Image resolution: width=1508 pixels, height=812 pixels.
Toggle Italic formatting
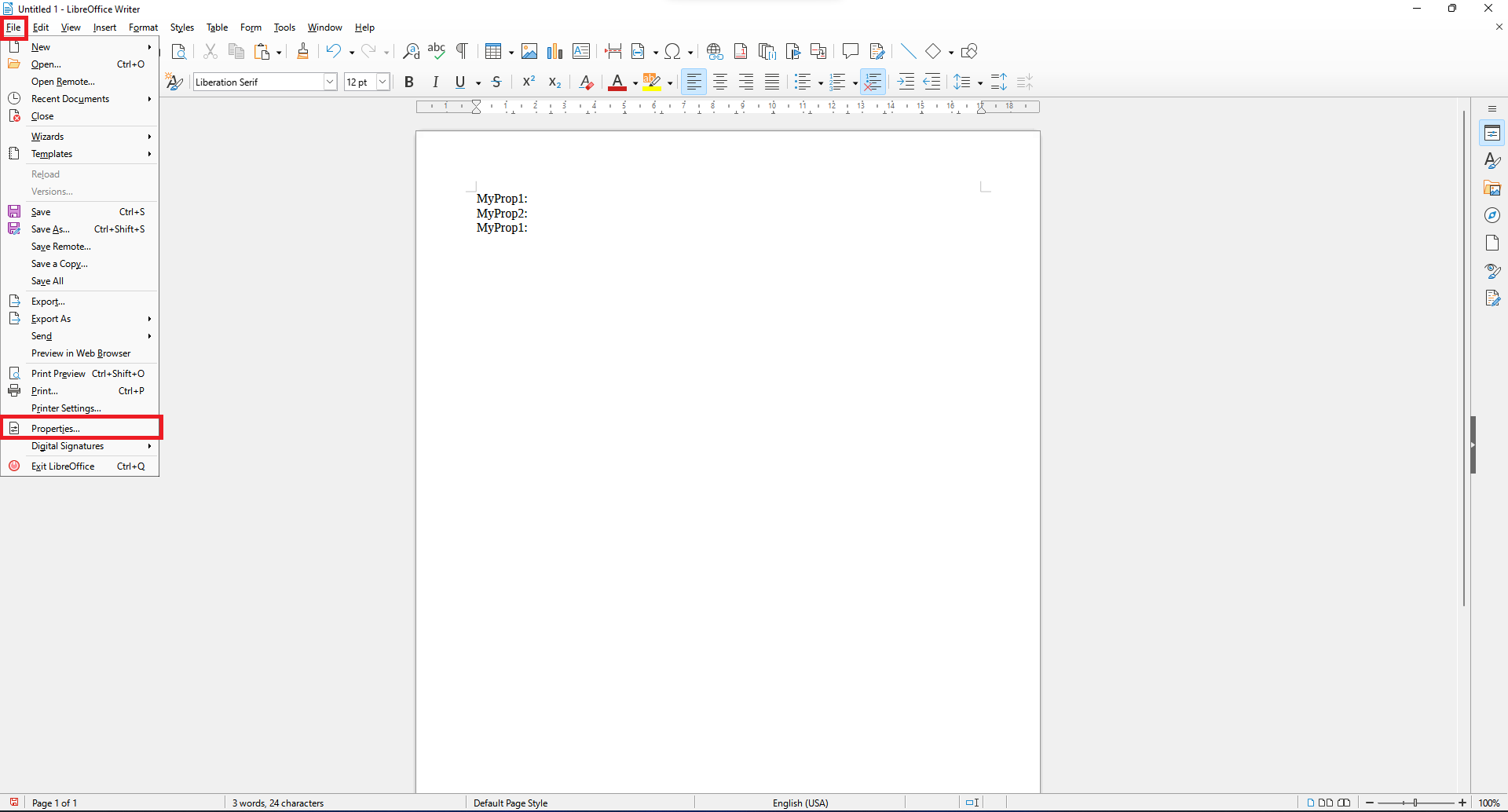point(435,82)
